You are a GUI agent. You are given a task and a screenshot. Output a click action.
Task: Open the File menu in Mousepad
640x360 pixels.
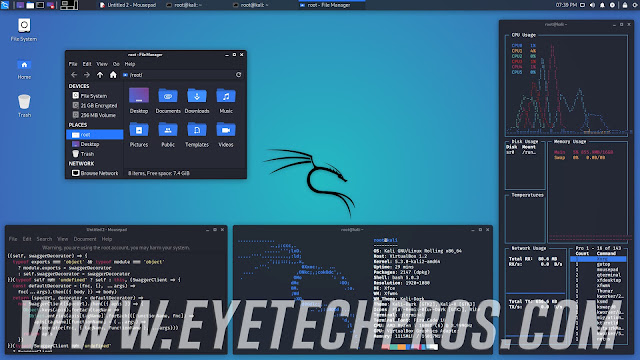point(13,239)
